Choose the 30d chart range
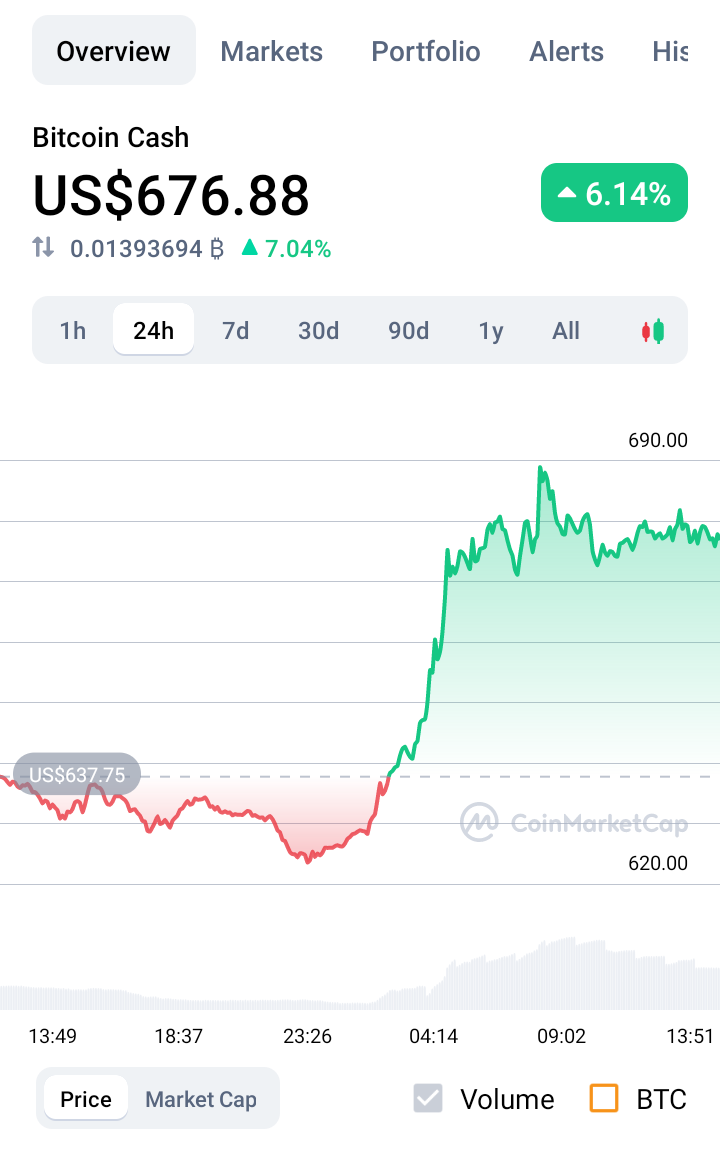Image resolution: width=720 pixels, height=1153 pixels. pos(318,331)
